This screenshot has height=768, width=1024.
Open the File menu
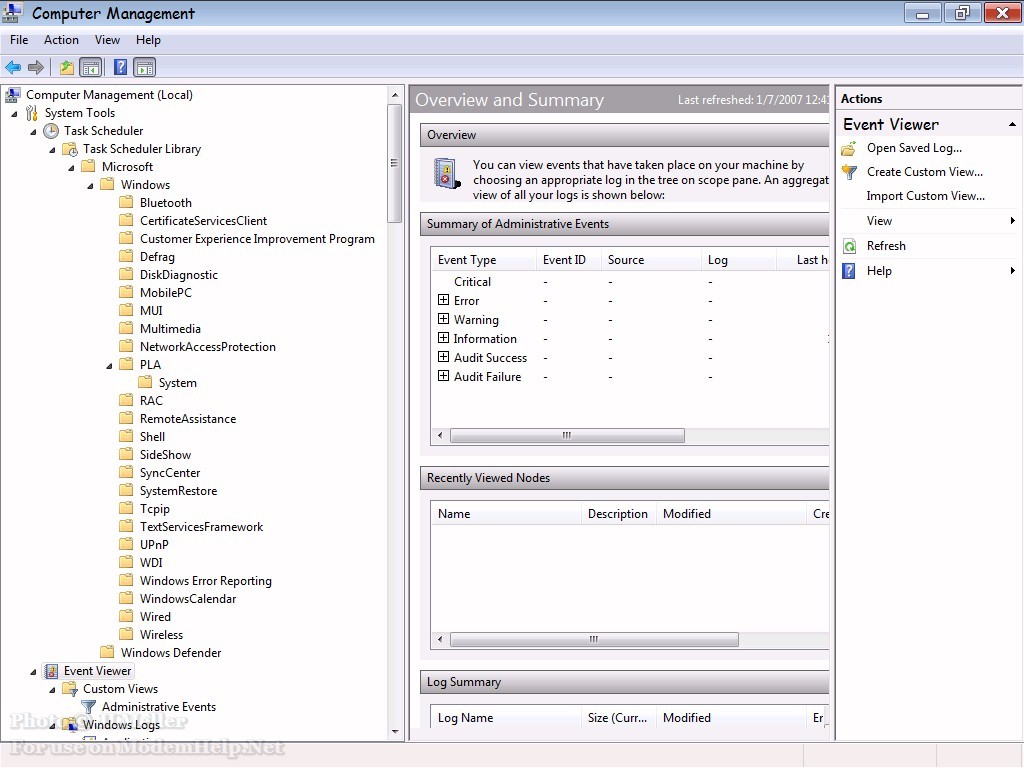point(19,40)
